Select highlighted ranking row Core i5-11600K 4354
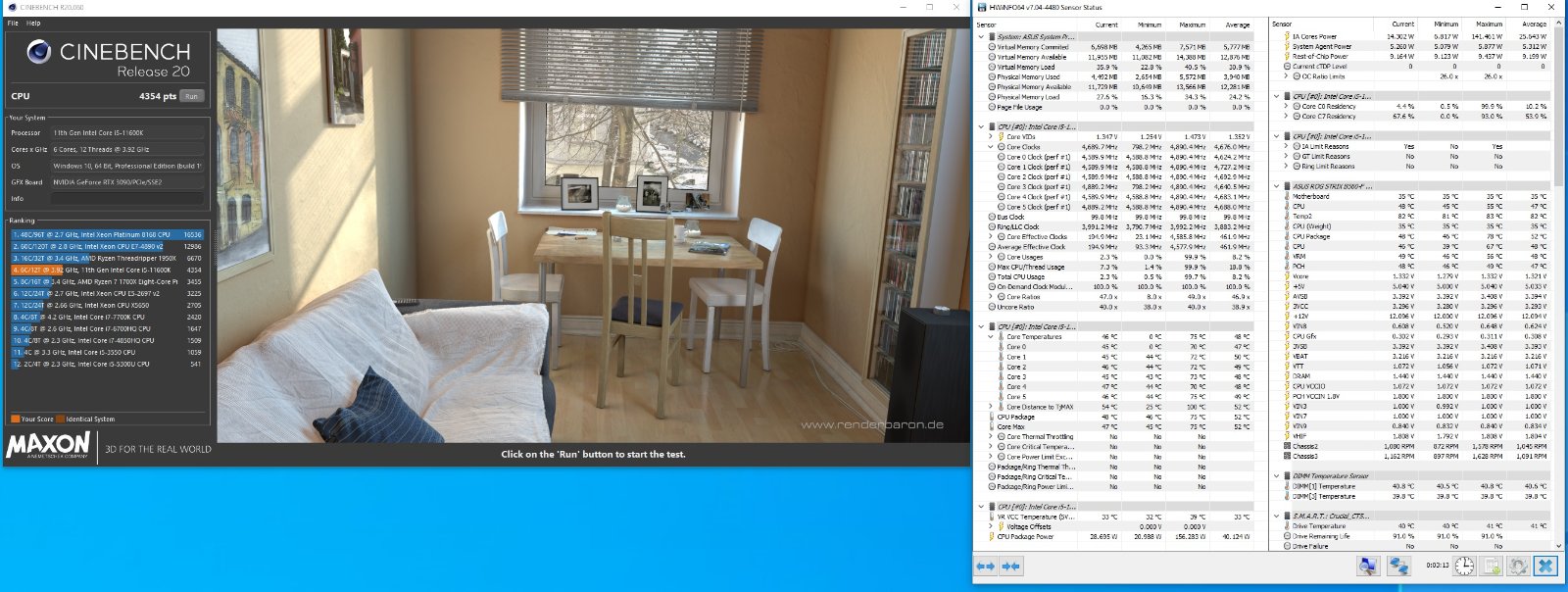 (x=108, y=270)
